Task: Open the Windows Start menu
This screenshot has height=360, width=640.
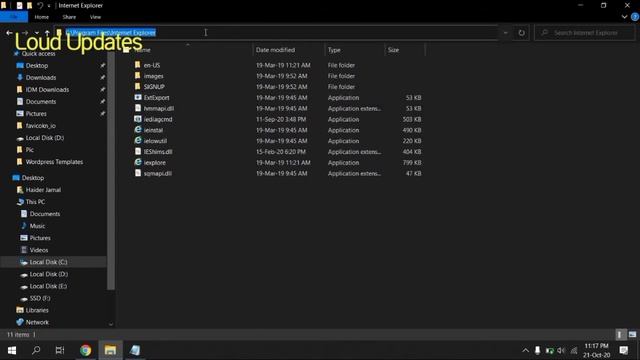Action: pyautogui.click(x=12, y=350)
